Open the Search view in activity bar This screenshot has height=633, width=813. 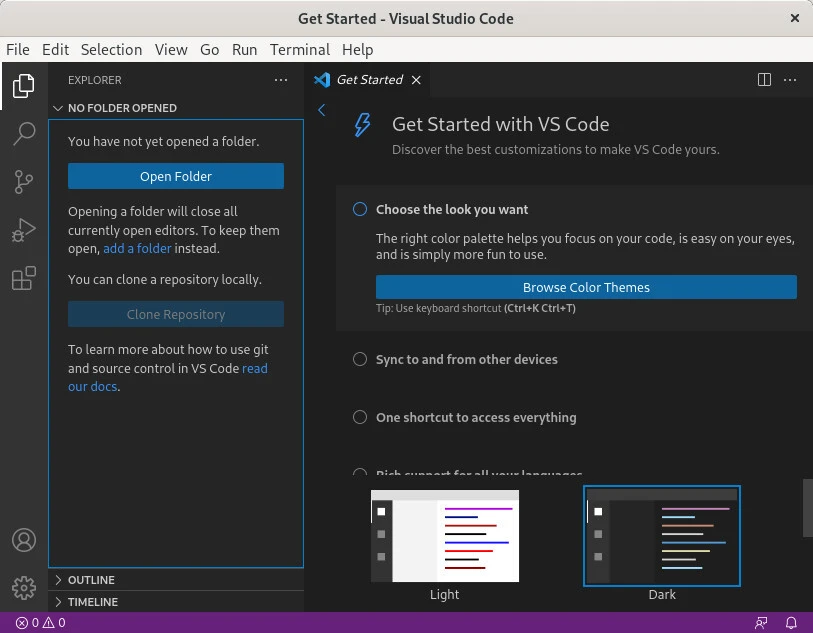click(x=24, y=134)
